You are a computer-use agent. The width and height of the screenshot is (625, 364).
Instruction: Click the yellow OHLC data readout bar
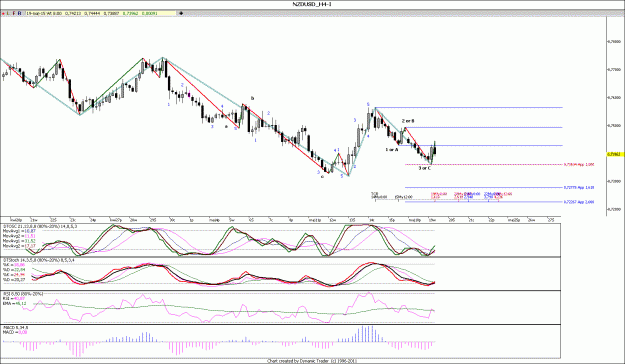(101, 13)
